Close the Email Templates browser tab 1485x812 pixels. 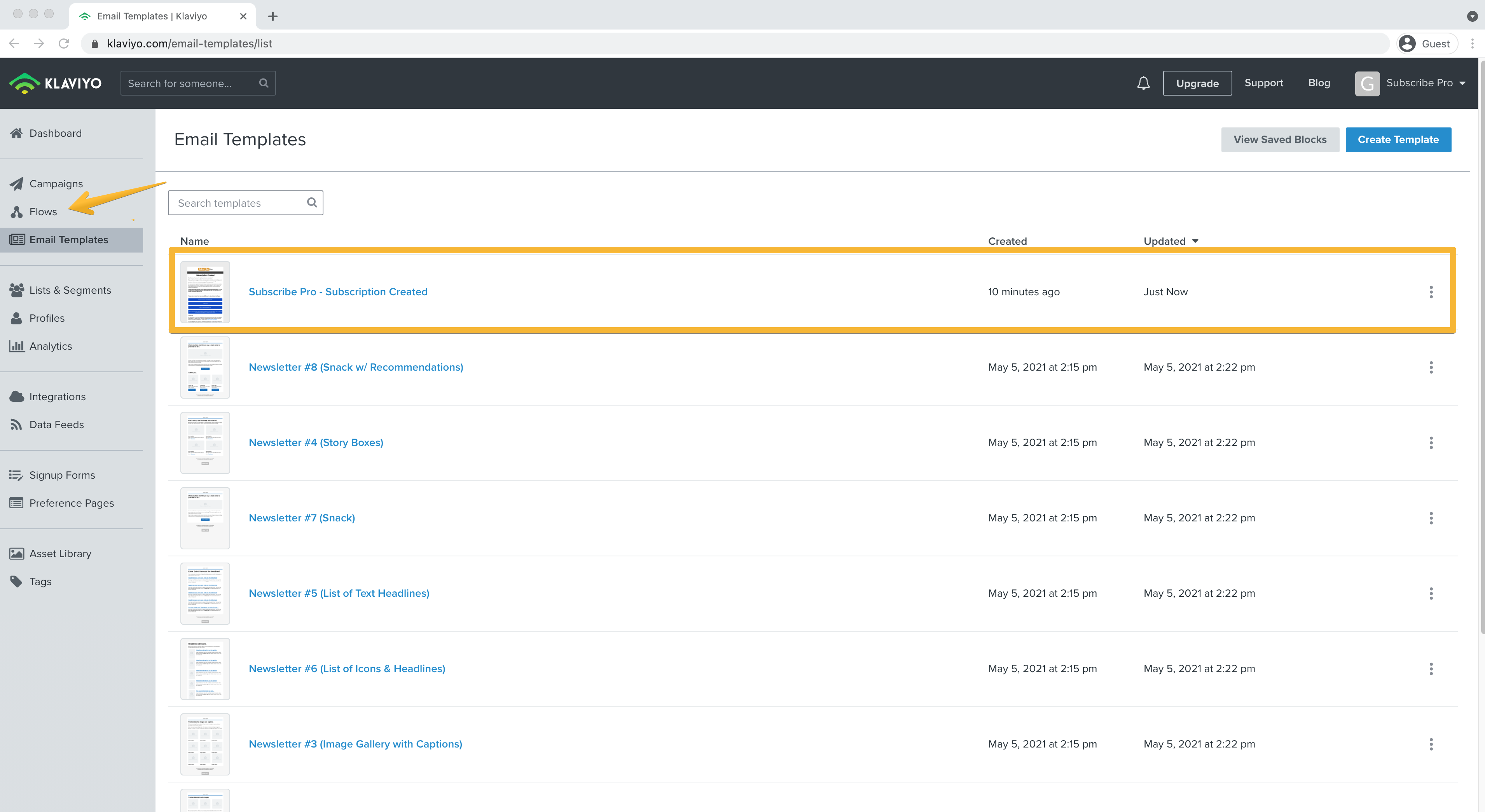(x=243, y=16)
